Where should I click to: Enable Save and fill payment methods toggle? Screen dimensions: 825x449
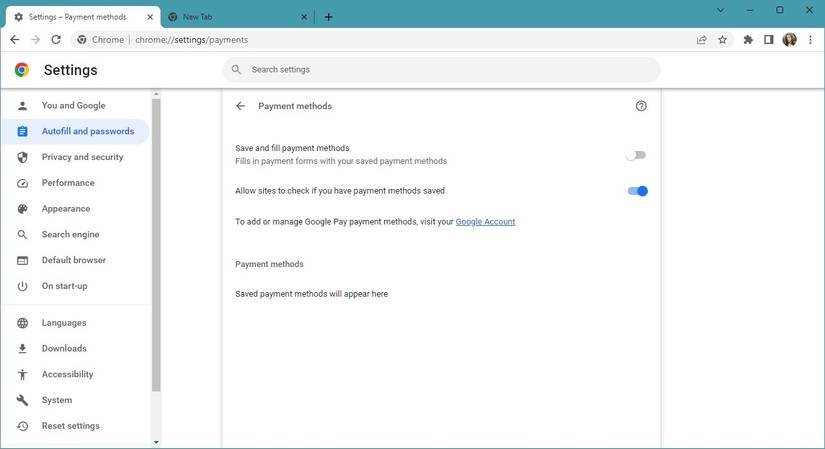(636, 155)
